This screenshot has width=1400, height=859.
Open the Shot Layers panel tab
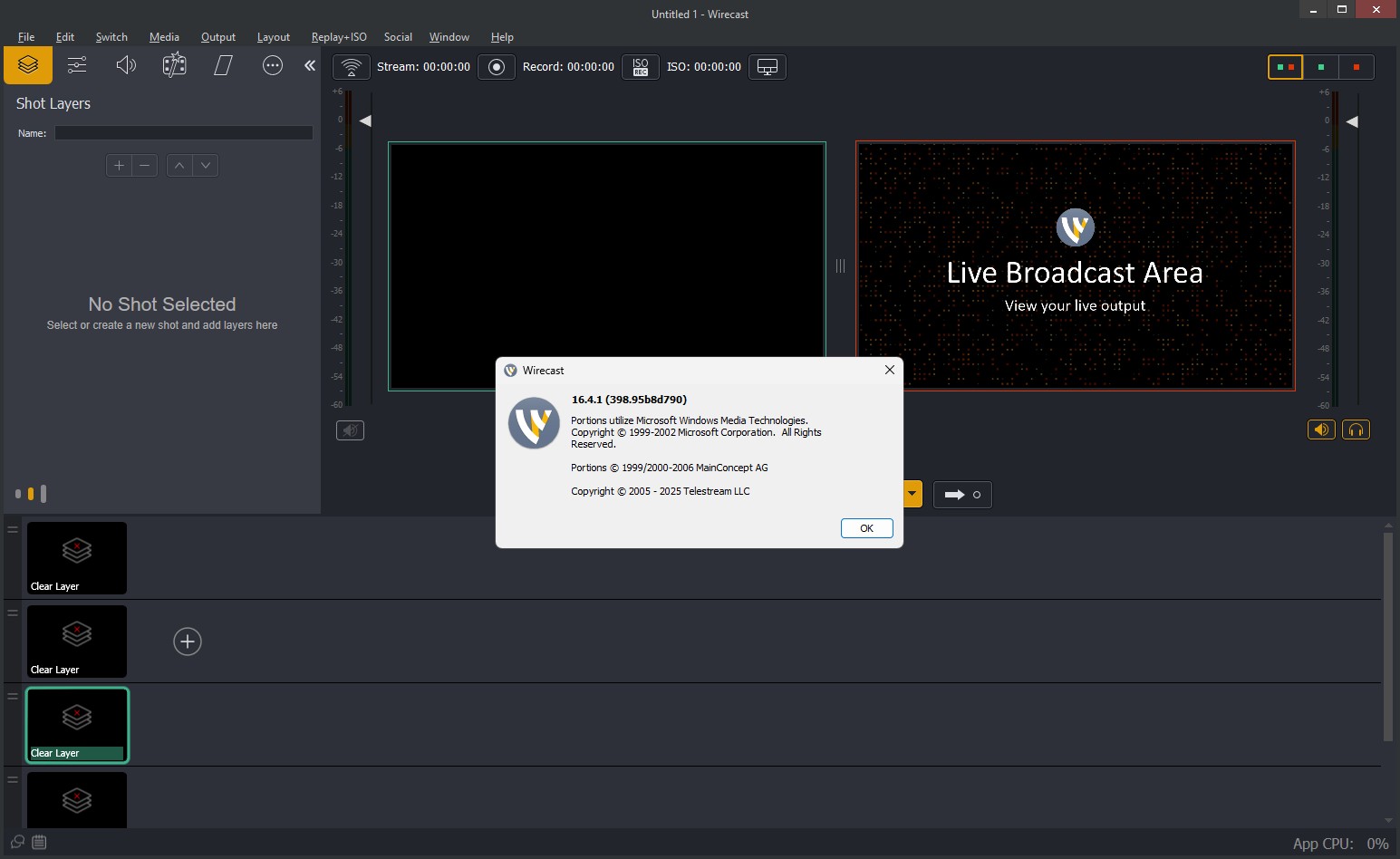tap(28, 65)
